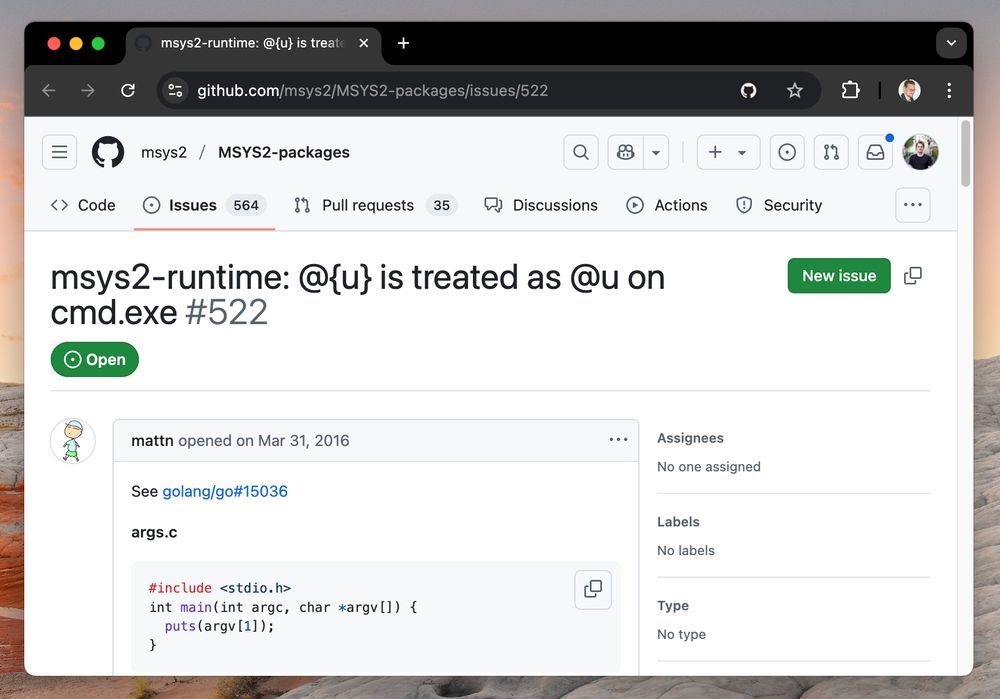
Task: Close the msys2-runtime browser tab
Action: click(x=364, y=43)
